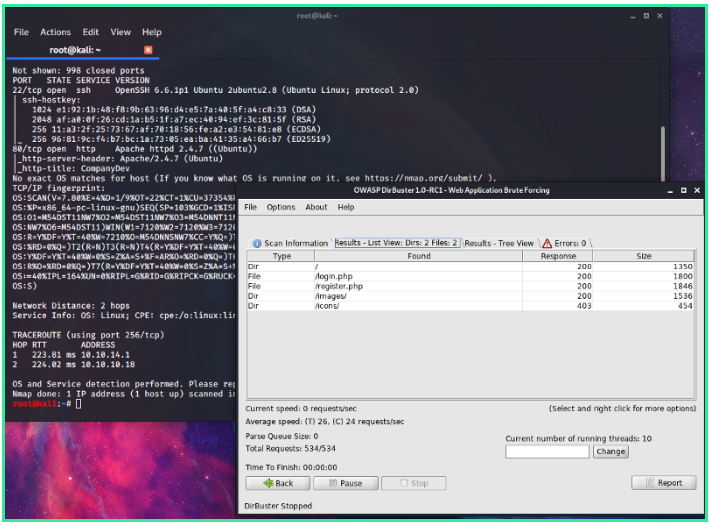The width and height of the screenshot is (710, 523).
Task: Switch to Results - List View tab
Action: (396, 243)
